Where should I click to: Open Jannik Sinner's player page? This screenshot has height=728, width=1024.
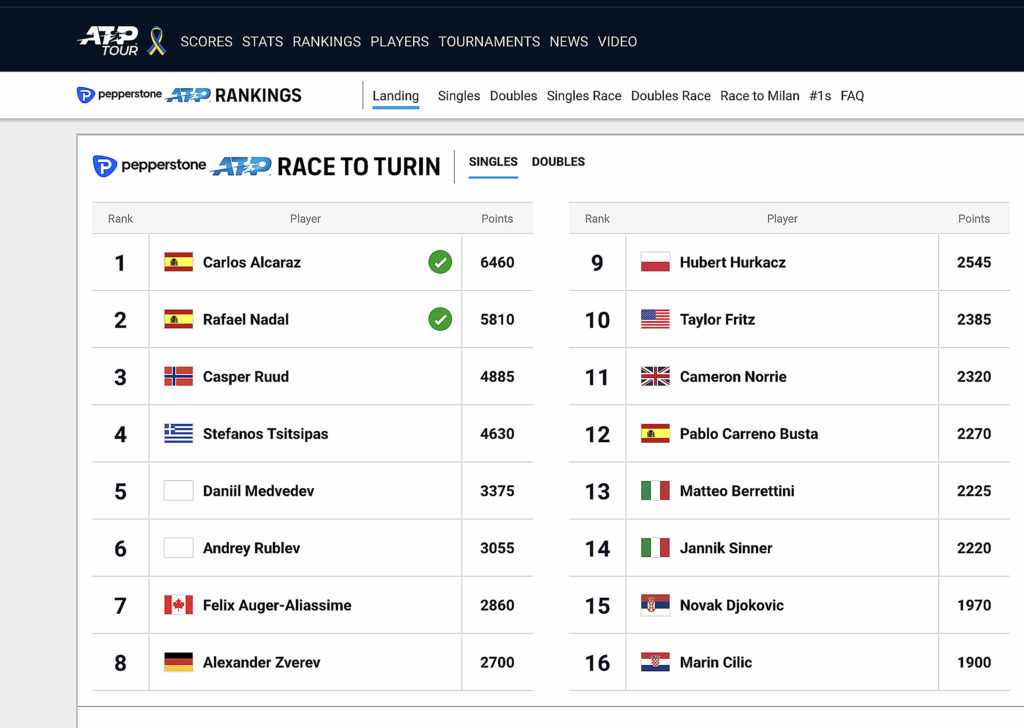click(x=725, y=548)
